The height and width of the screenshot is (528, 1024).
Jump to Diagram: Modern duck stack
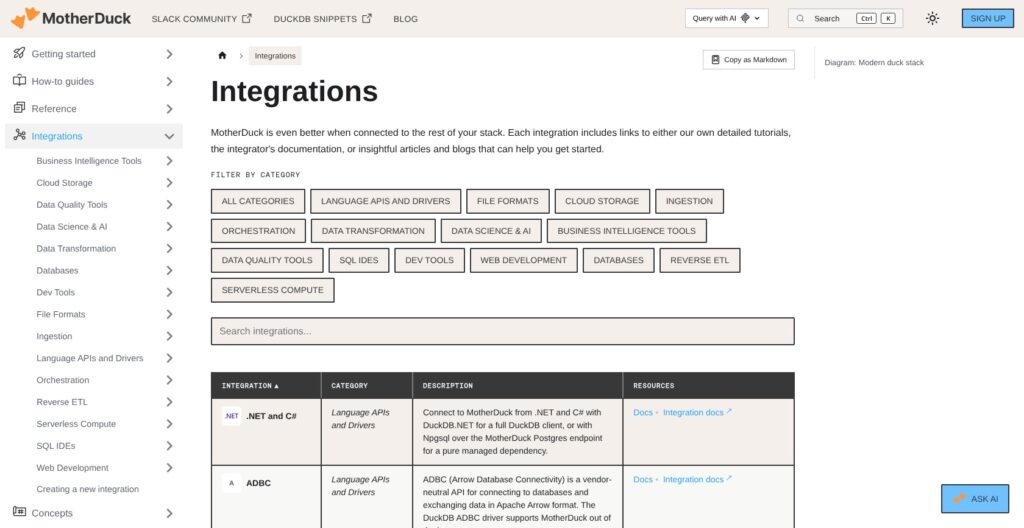tap(874, 63)
